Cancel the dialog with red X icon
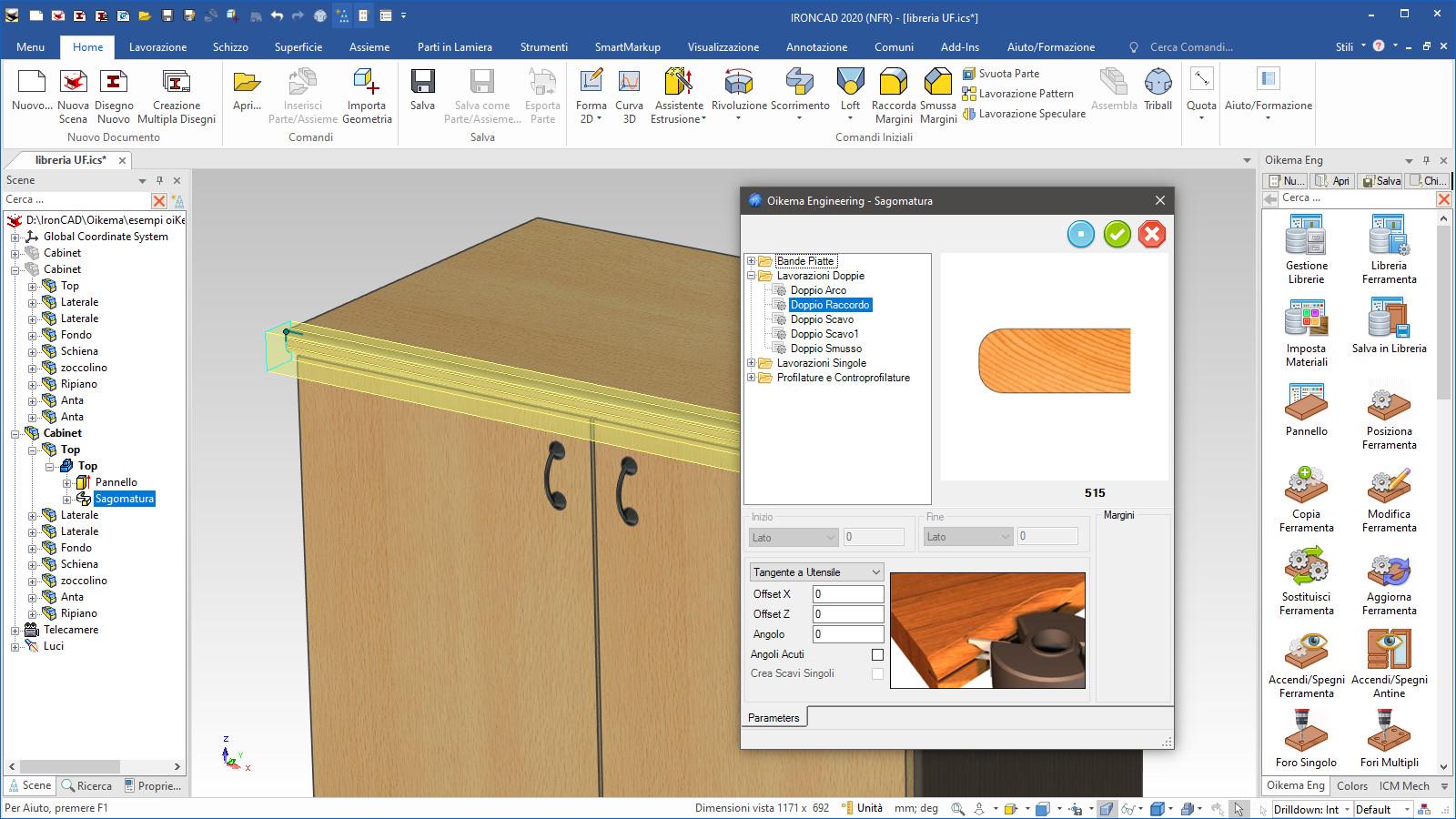The width and height of the screenshot is (1456, 819). [1151, 234]
